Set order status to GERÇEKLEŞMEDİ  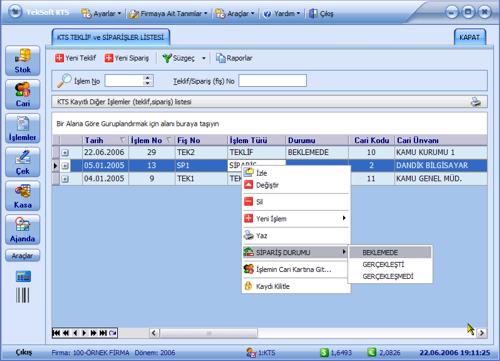coord(390,276)
